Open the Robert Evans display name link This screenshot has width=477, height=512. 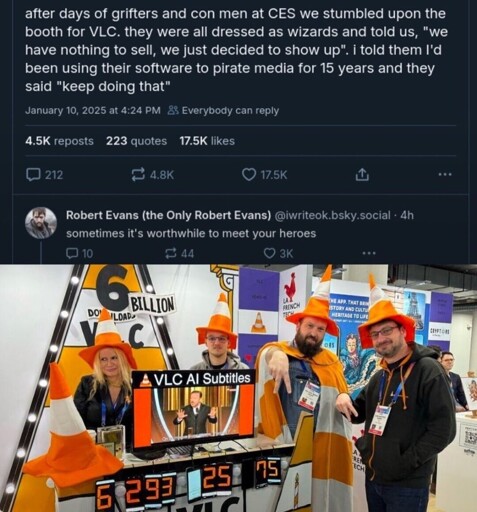tap(168, 215)
